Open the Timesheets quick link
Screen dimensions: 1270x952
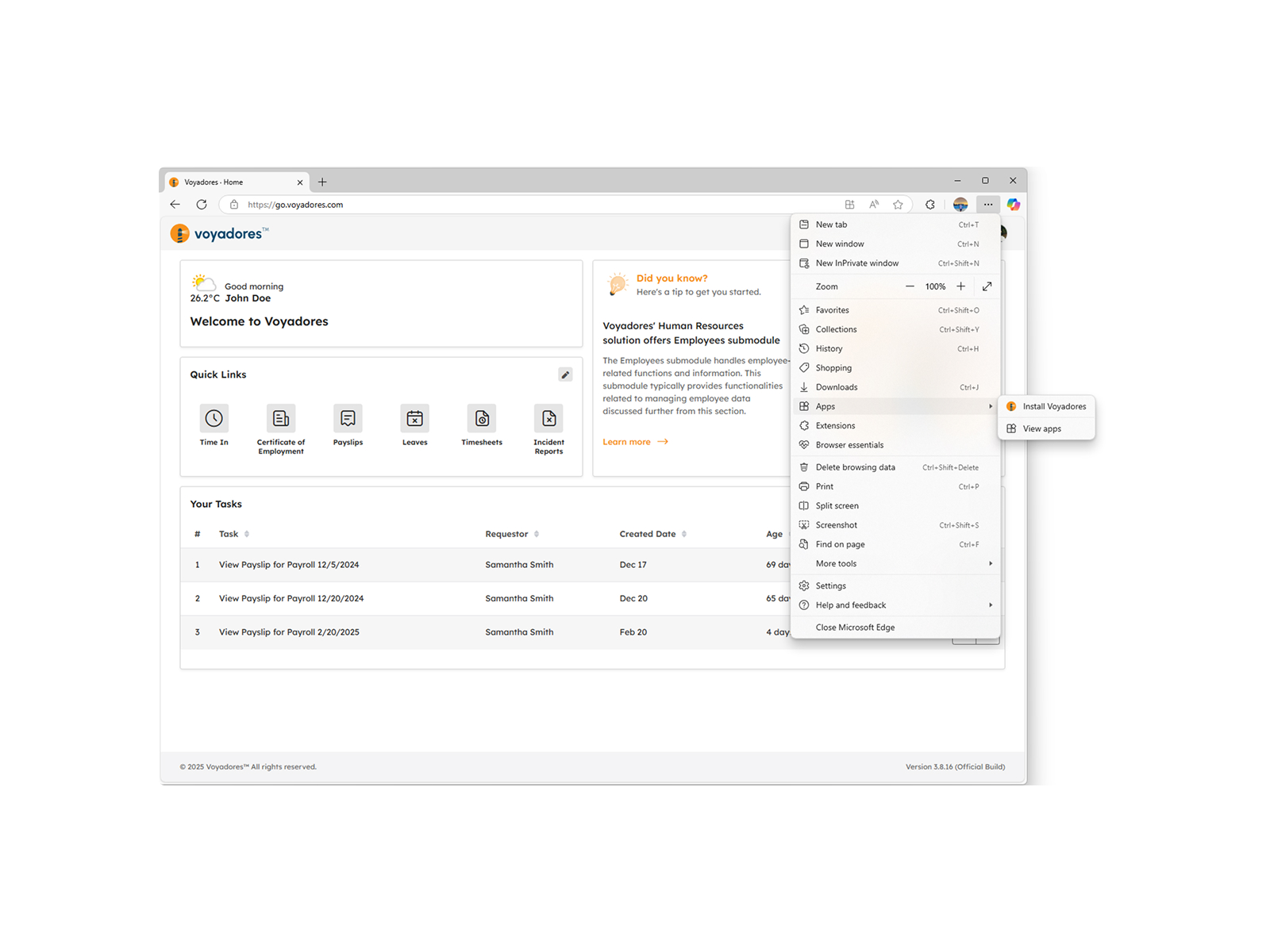[482, 426]
